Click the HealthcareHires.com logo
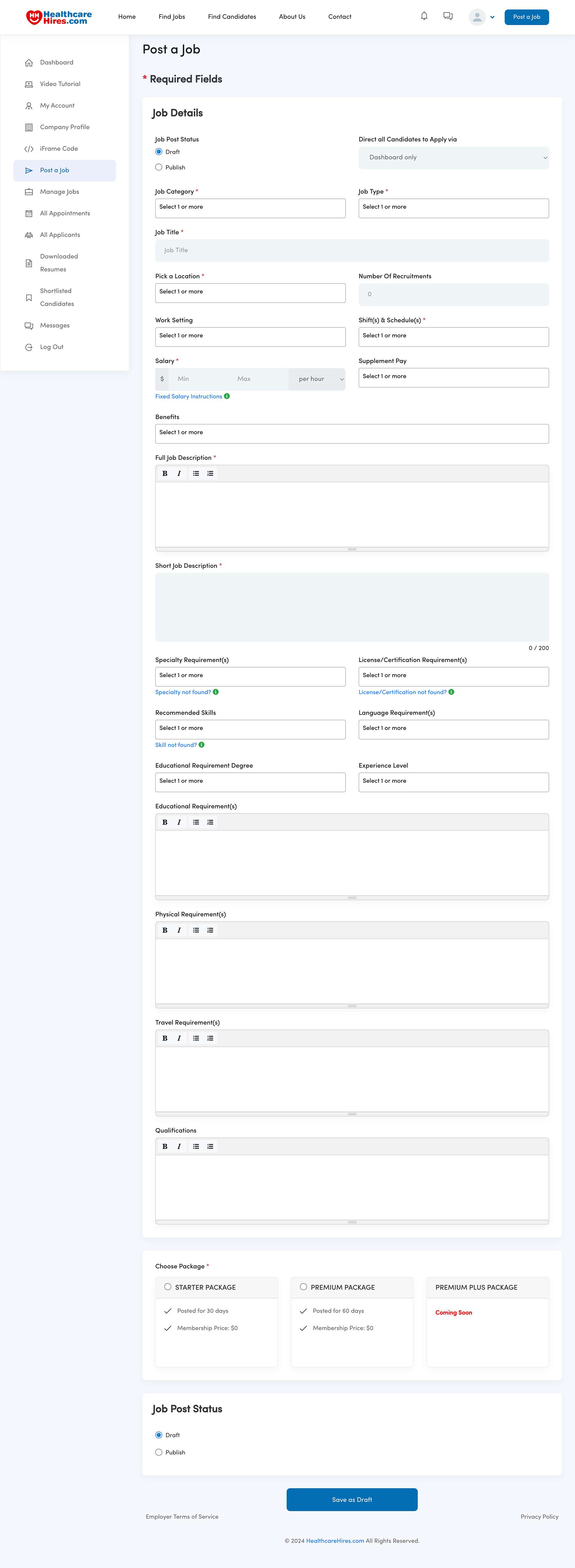The height and width of the screenshot is (1568, 575). pos(59,17)
